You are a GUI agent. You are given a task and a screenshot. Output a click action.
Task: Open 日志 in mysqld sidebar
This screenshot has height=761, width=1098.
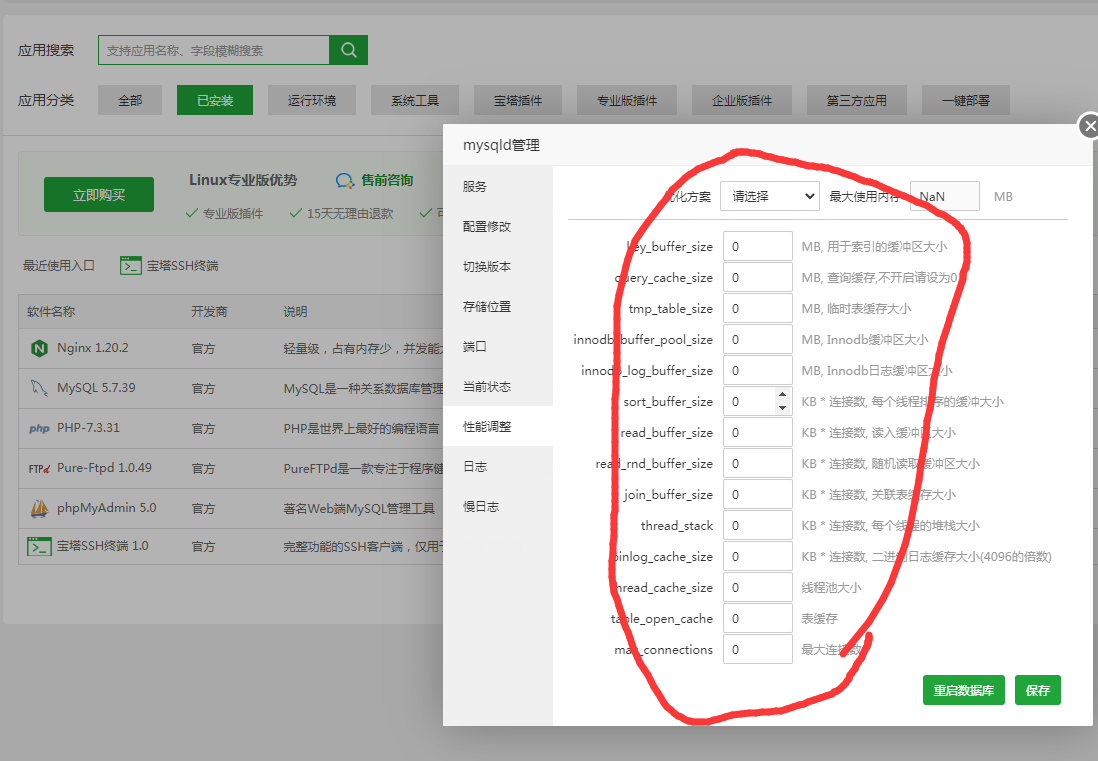click(498, 466)
